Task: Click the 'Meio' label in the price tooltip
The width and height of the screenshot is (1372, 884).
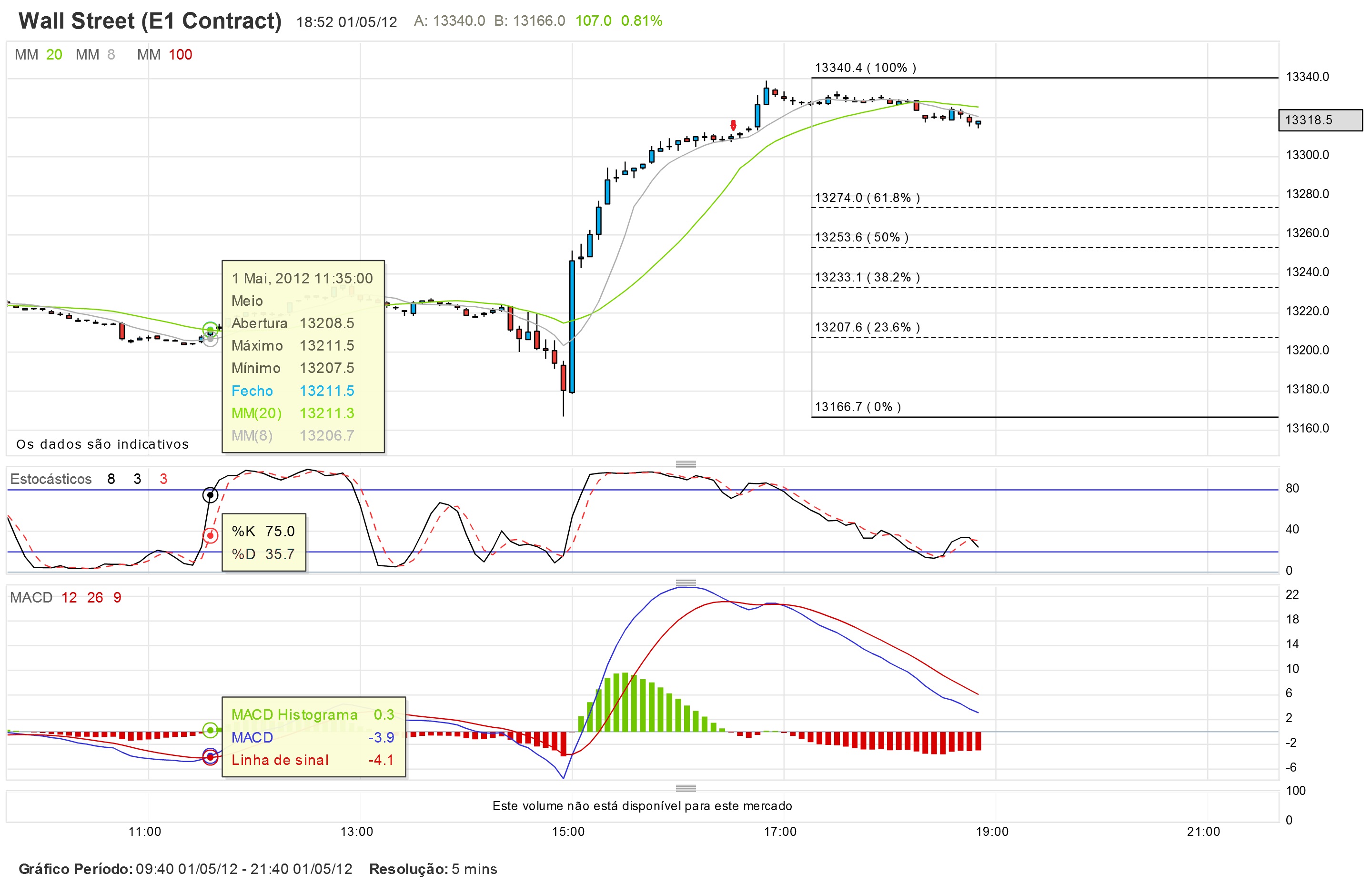Action: click(247, 301)
